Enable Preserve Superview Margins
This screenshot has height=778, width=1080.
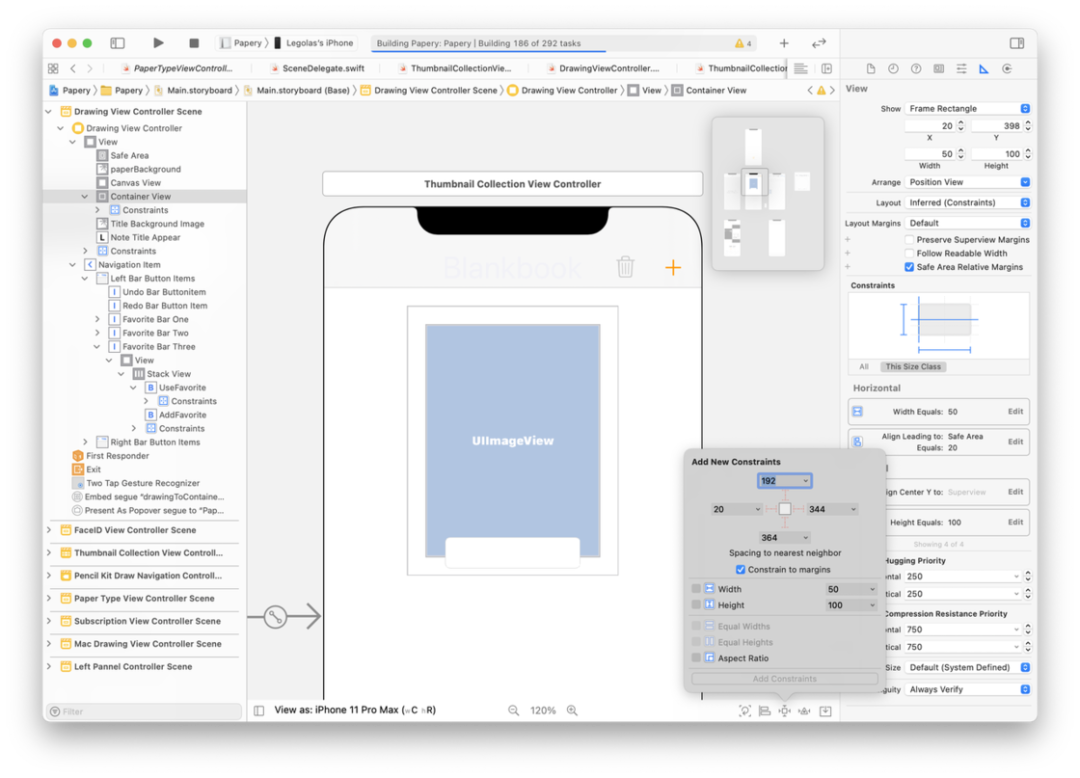[909, 240]
